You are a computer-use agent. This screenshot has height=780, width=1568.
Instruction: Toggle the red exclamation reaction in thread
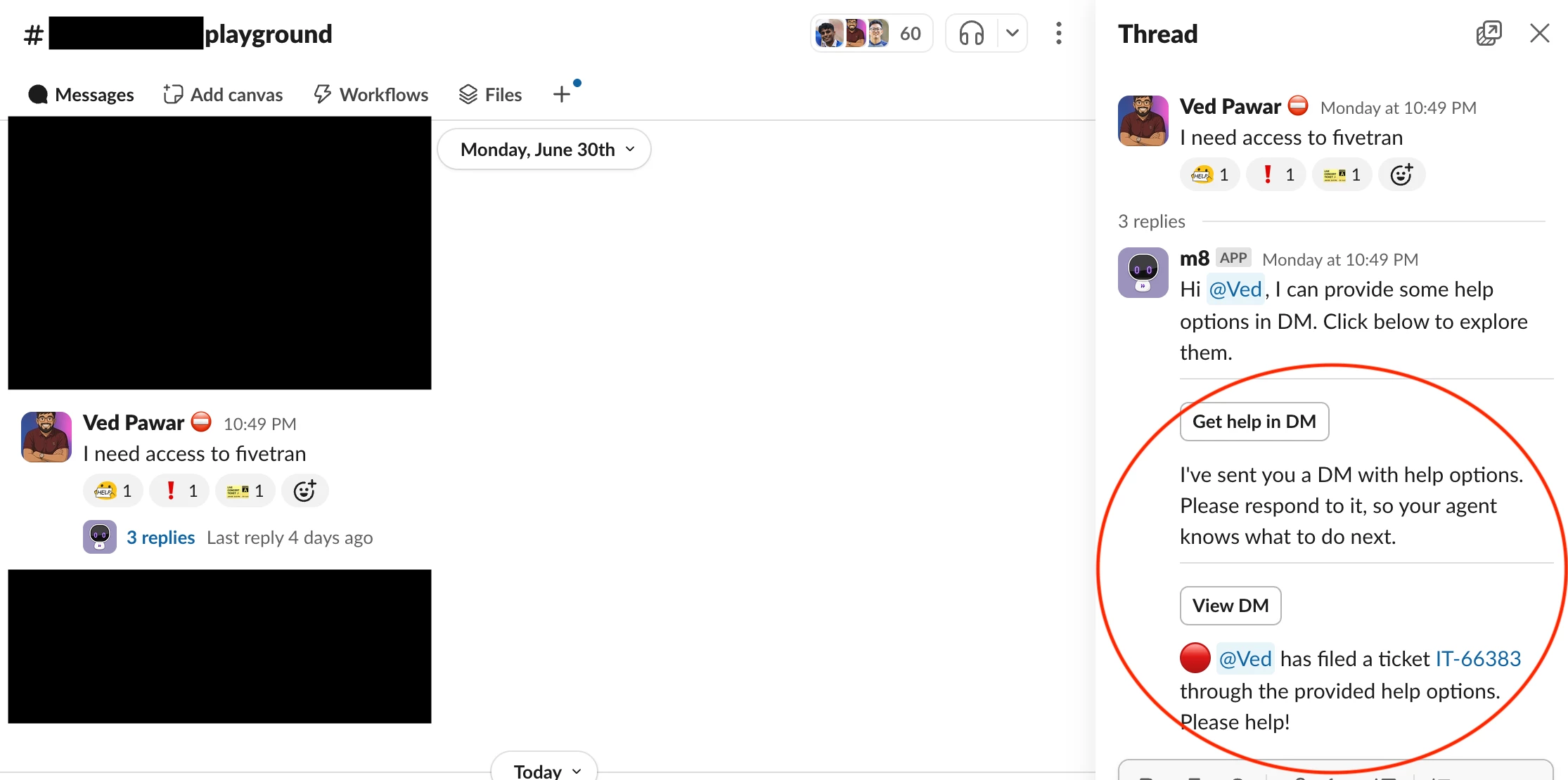pyautogui.click(x=1276, y=175)
